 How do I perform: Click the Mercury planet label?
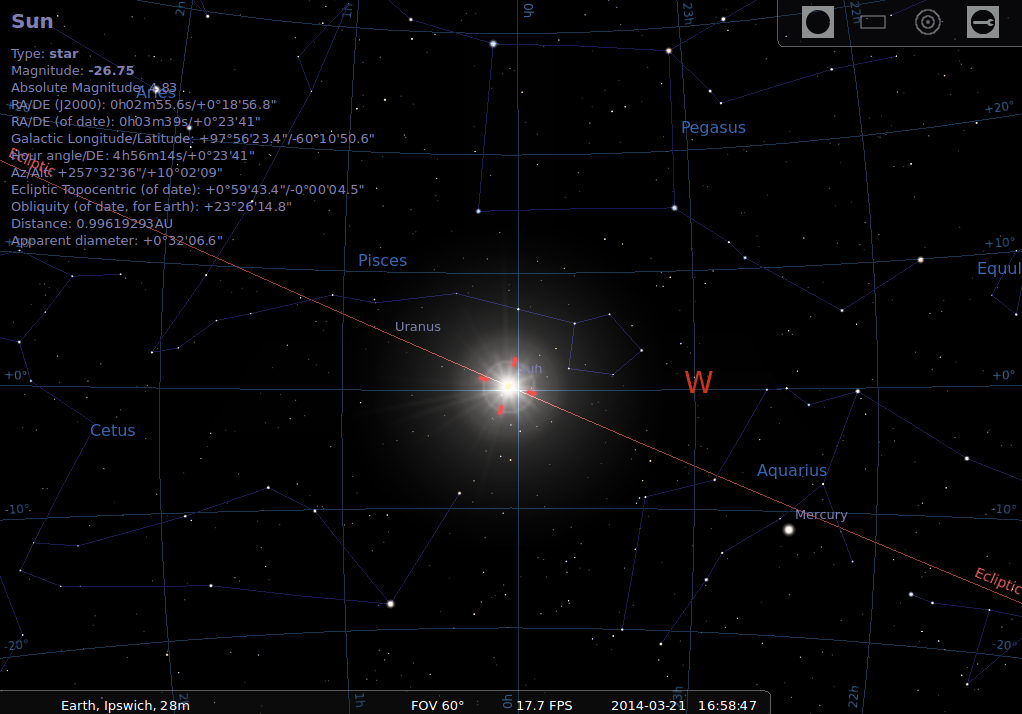821,515
